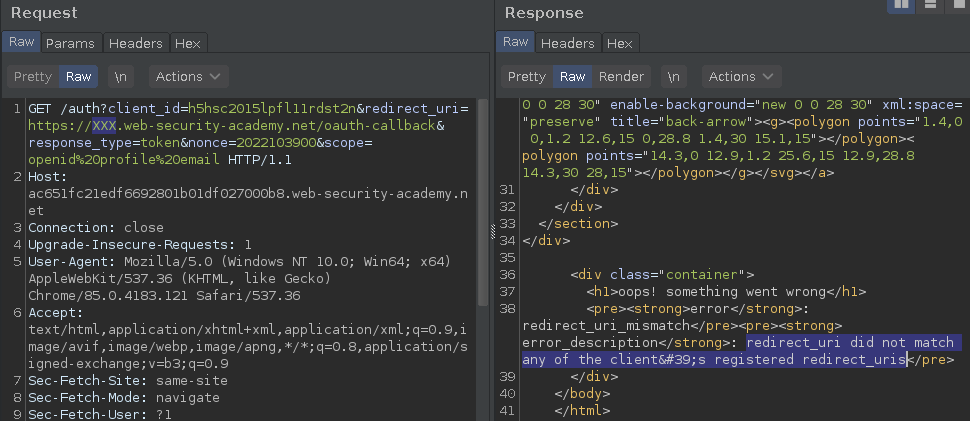
Task: Open the Request Headers tab
Action: [135, 43]
